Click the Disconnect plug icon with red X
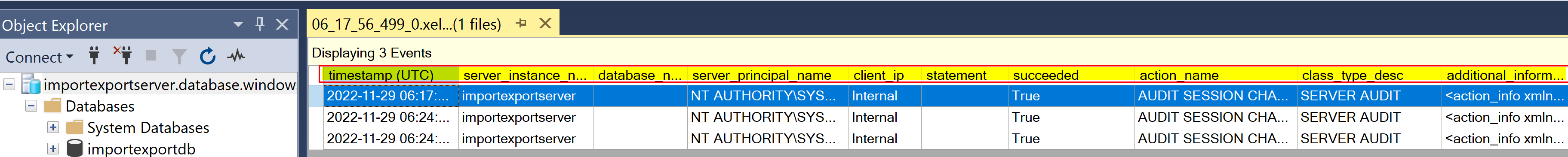The width and height of the screenshot is (1568, 157). pos(123,55)
